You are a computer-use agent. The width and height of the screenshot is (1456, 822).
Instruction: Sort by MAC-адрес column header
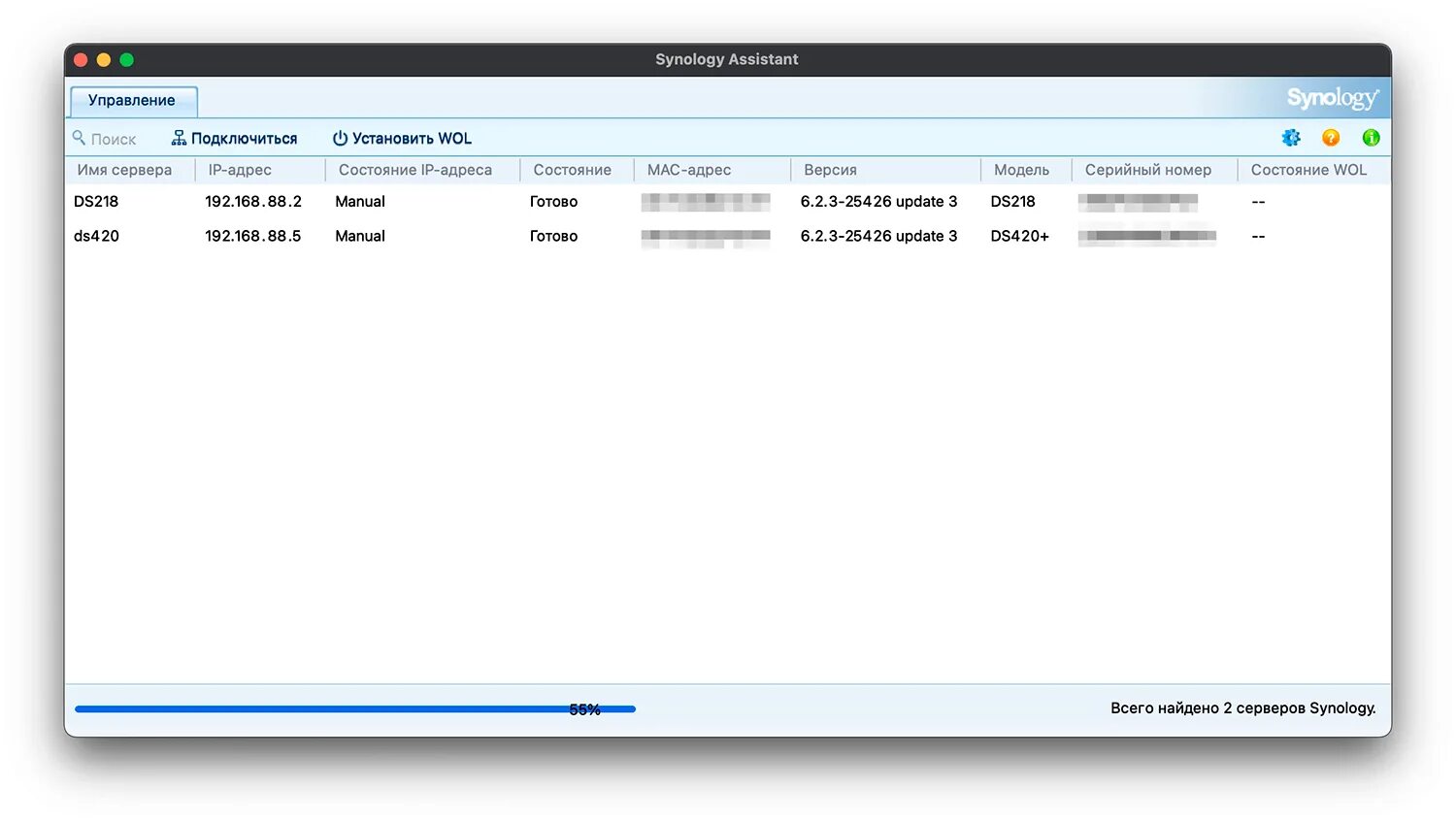pos(689,170)
